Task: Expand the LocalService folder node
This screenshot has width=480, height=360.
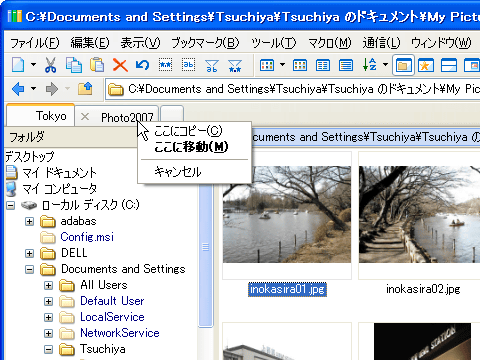Action: coord(48,317)
